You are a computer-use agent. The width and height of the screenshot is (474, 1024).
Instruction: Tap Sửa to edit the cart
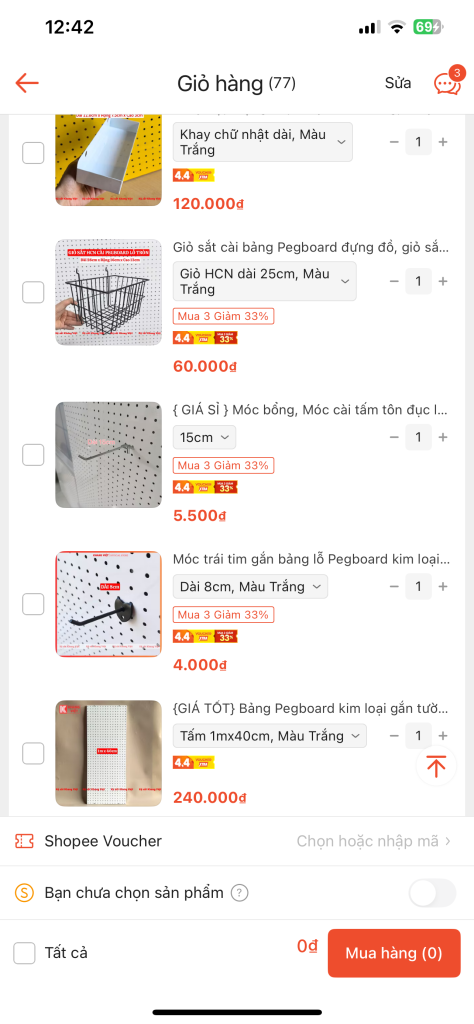(x=398, y=83)
